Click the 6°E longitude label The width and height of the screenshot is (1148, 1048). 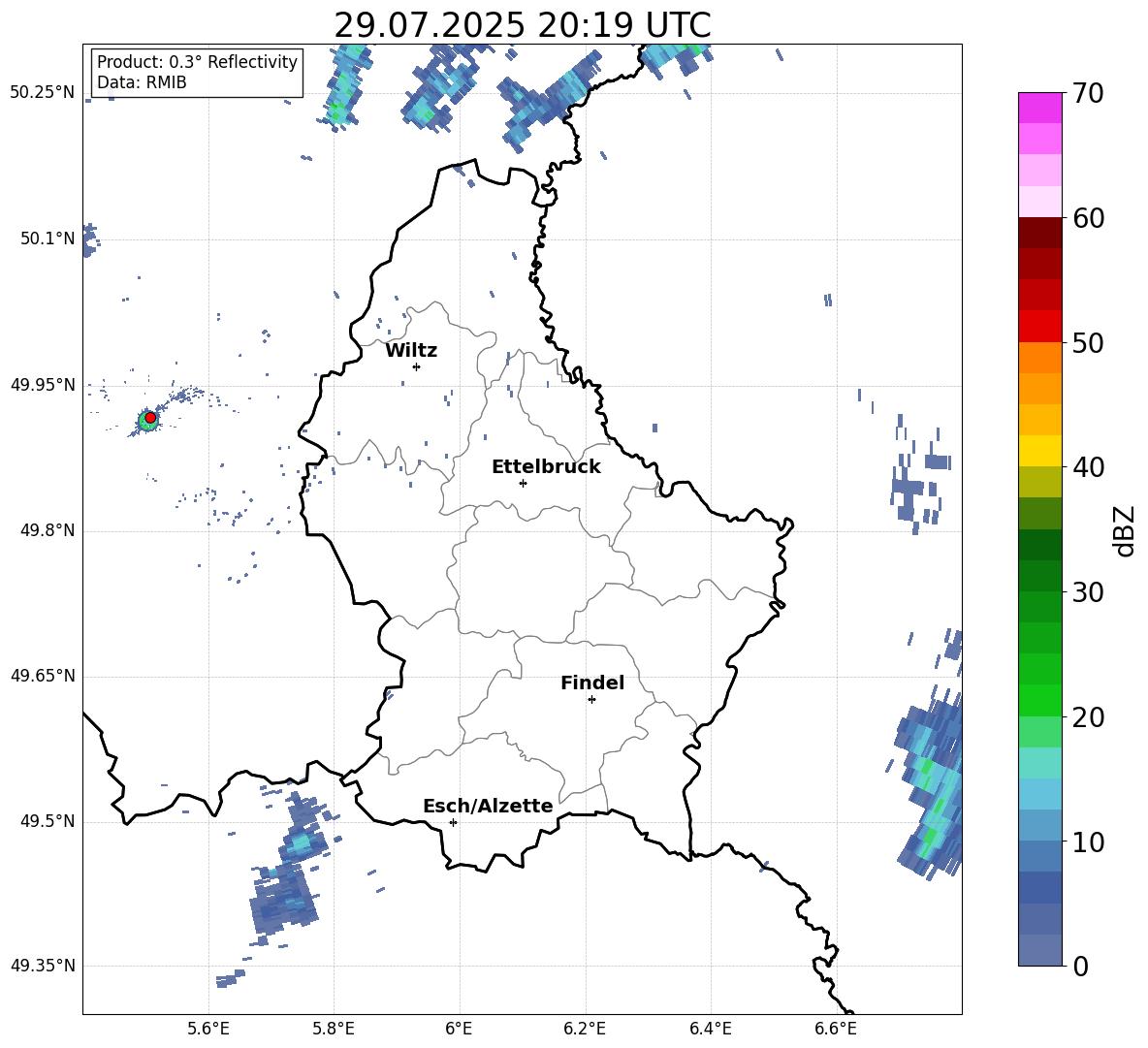tap(459, 1029)
